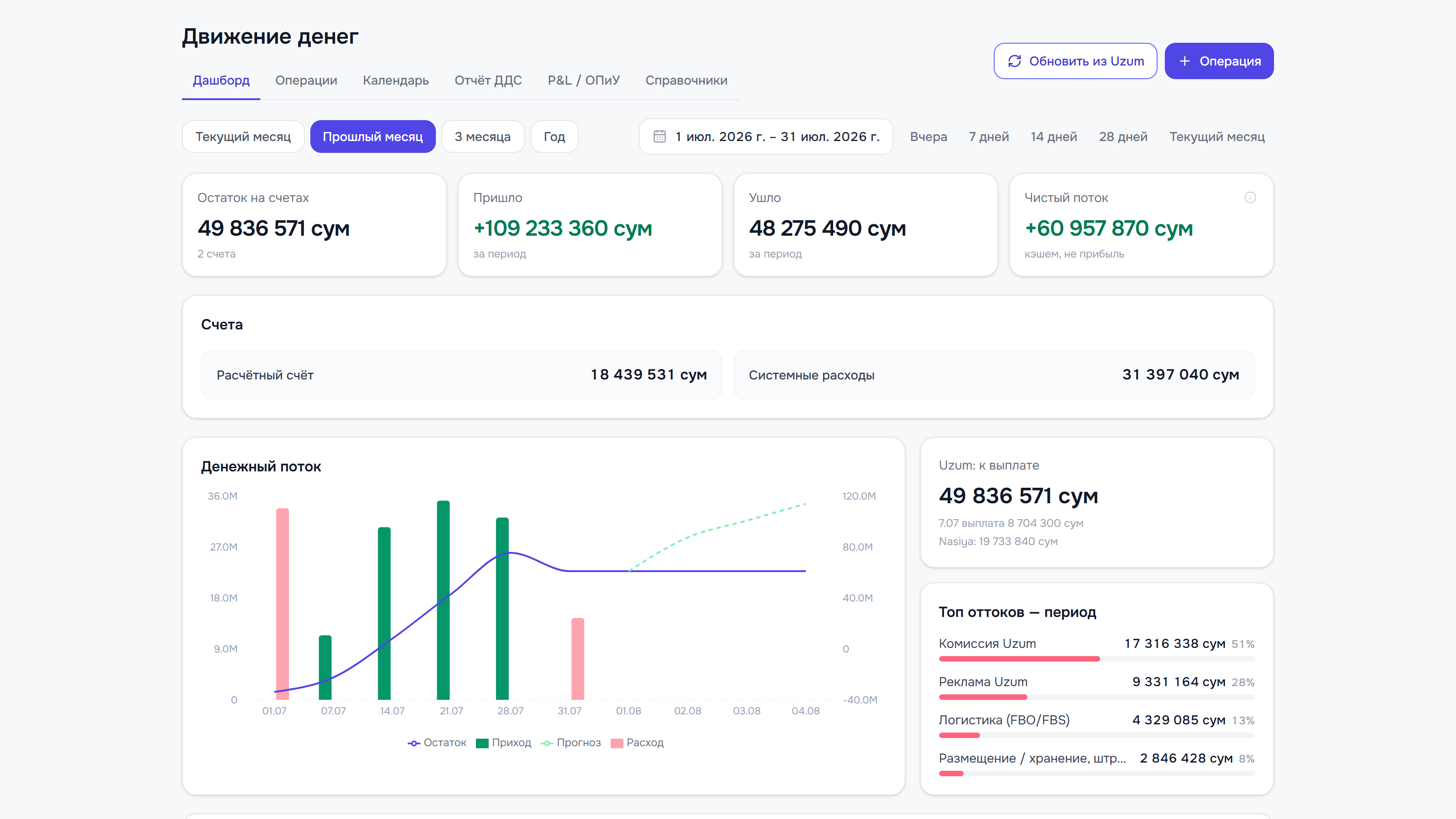Click the 17 316 338 сум commission amount
Viewport: 1456px width, 819px height.
[1175, 644]
